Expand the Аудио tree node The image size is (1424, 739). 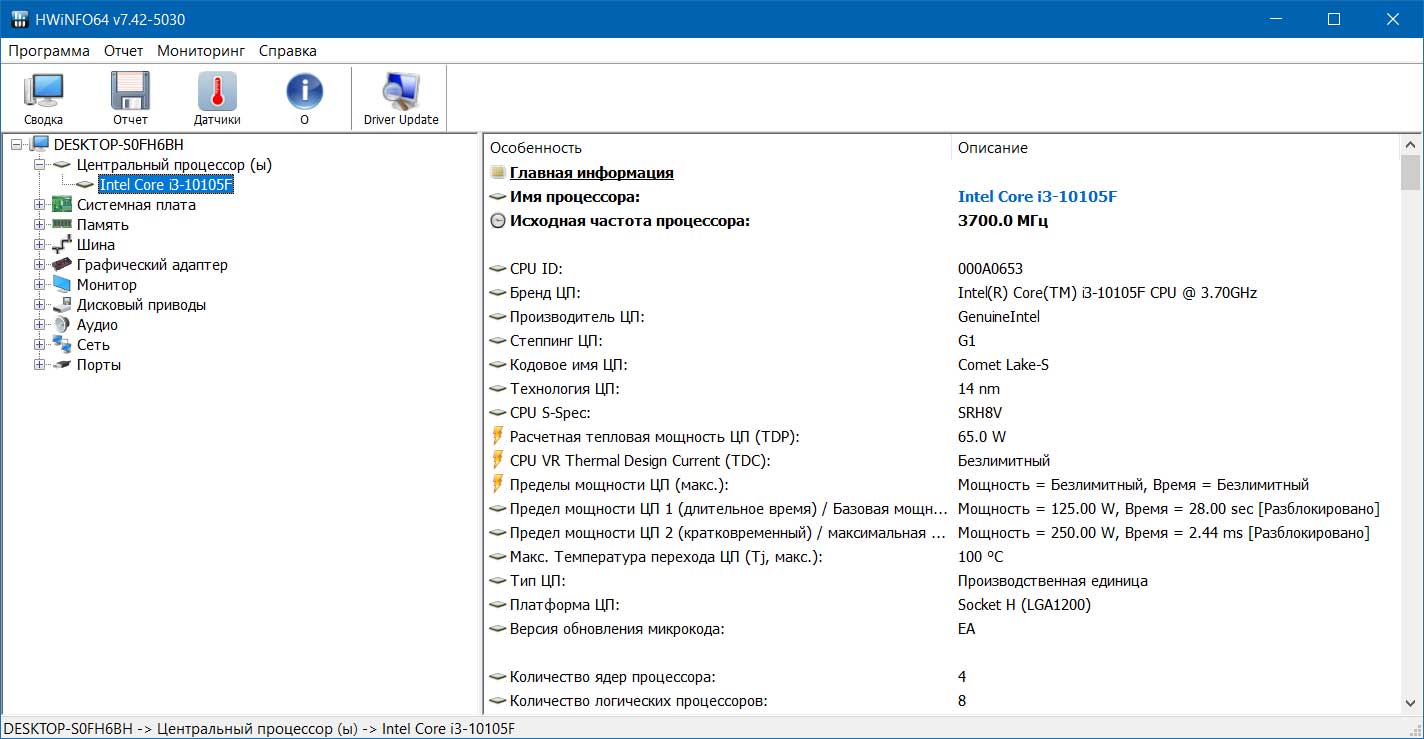39,325
